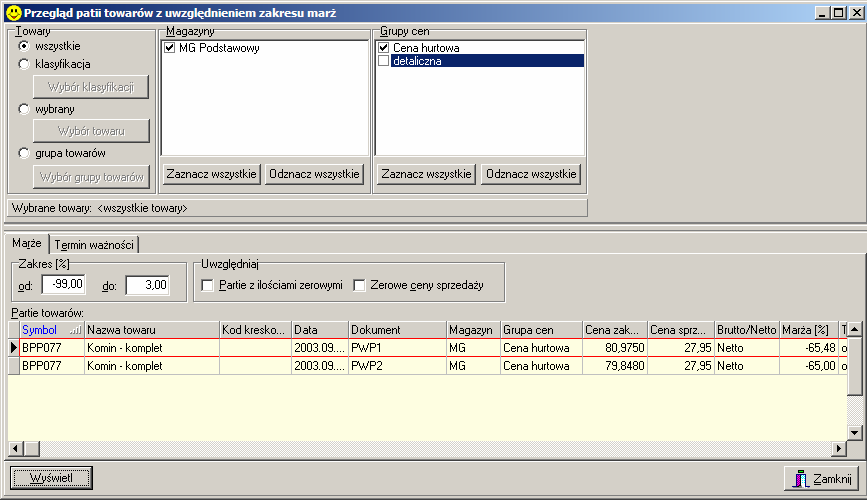Click the 'Wybór klasyfikacji' button
Viewport: 867px width, 500px height.
tap(91, 87)
